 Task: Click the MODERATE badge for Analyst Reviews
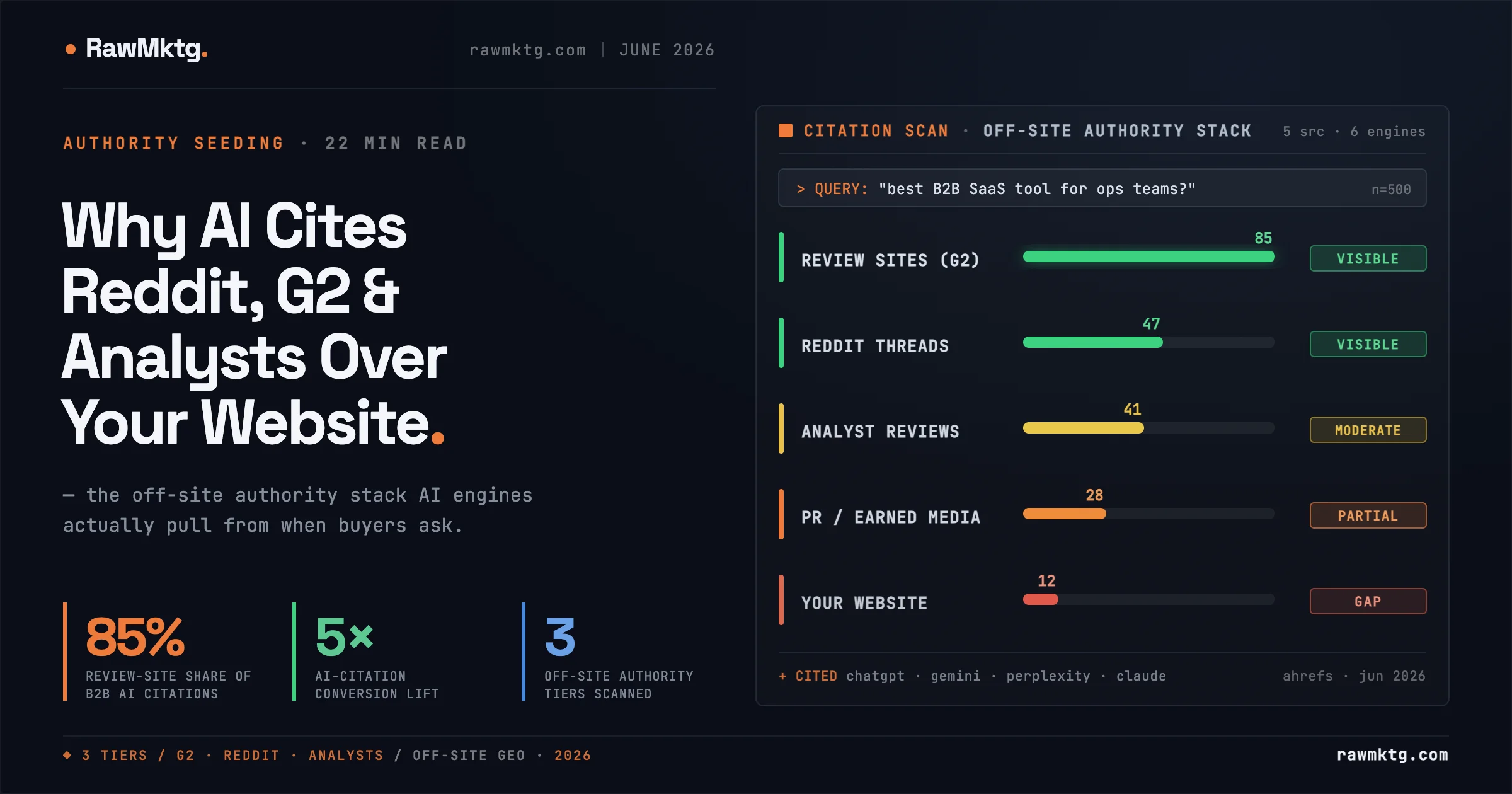pyautogui.click(x=1368, y=430)
